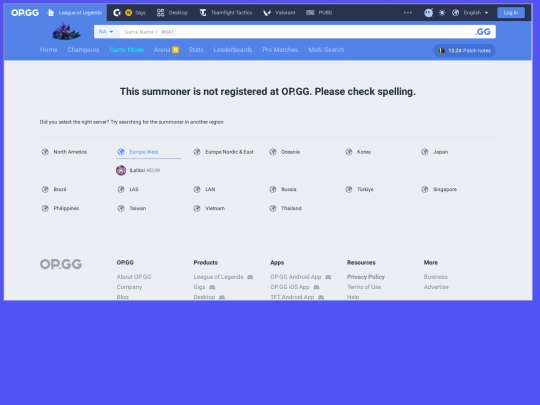Open OP.GG Android App link
The width and height of the screenshot is (540, 405).
pos(301,277)
